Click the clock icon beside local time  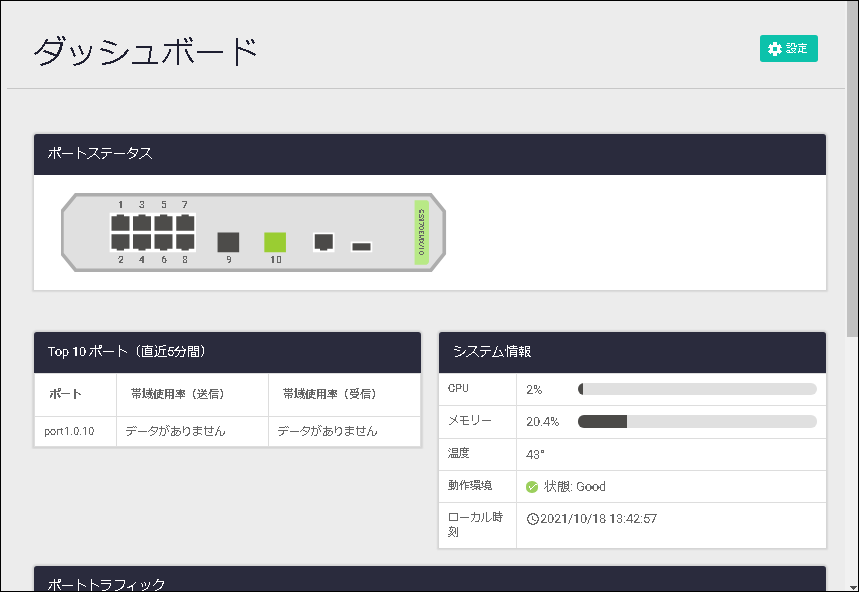point(532,519)
